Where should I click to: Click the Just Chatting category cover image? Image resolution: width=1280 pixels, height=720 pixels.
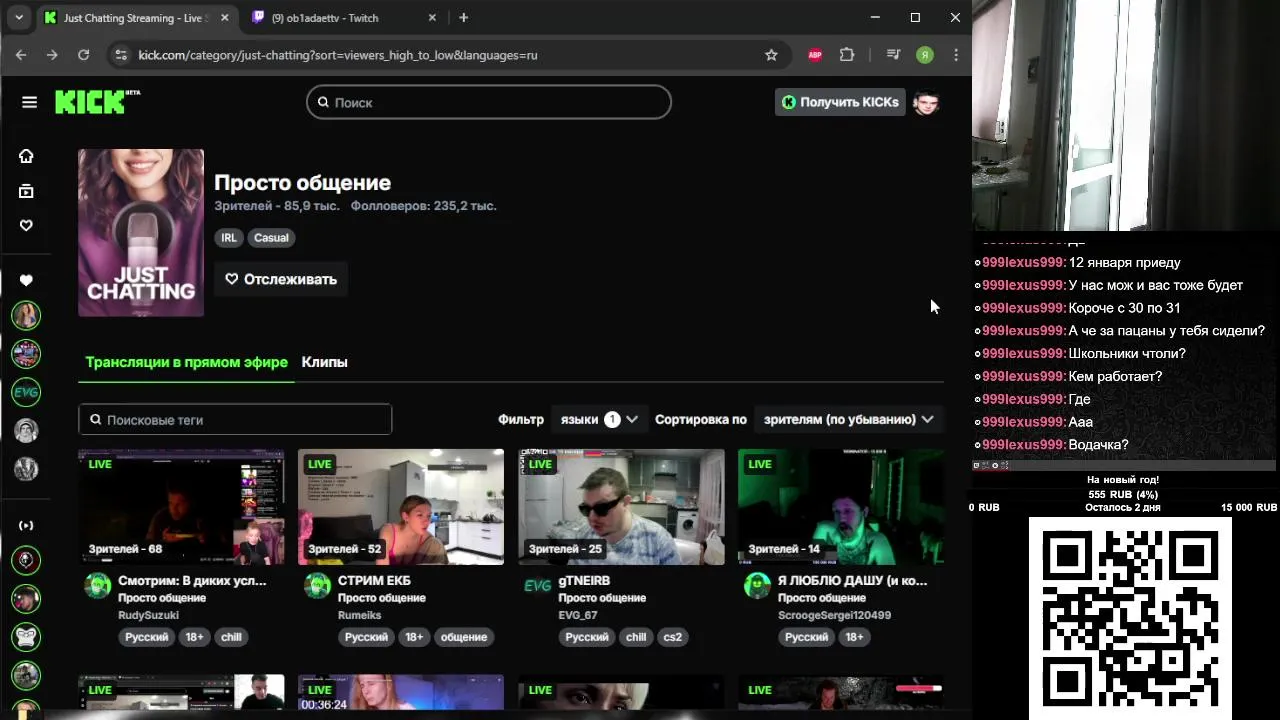[x=141, y=233]
